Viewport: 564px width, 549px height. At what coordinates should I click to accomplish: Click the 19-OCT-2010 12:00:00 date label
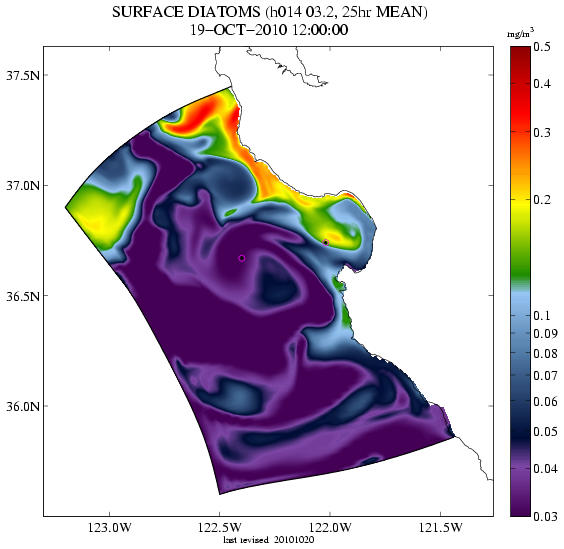(x=269, y=30)
